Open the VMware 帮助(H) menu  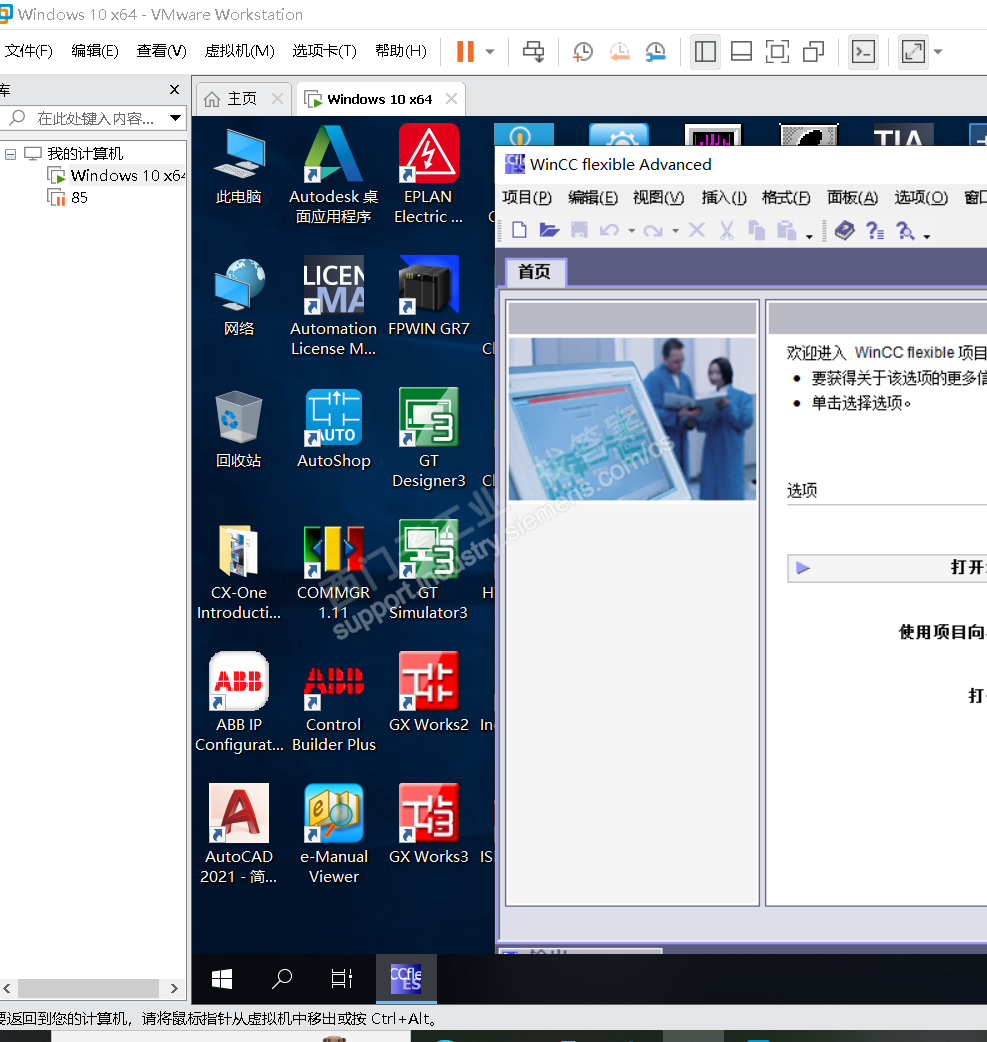(x=401, y=51)
